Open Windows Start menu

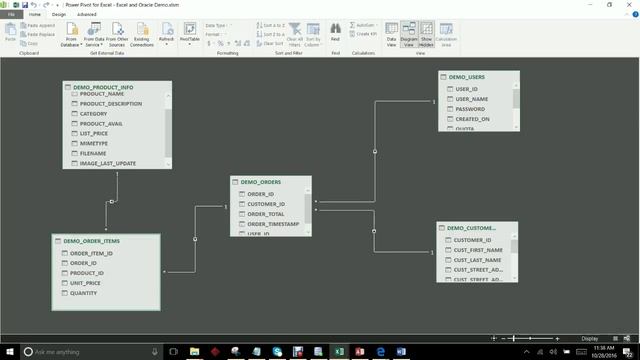[10, 351]
